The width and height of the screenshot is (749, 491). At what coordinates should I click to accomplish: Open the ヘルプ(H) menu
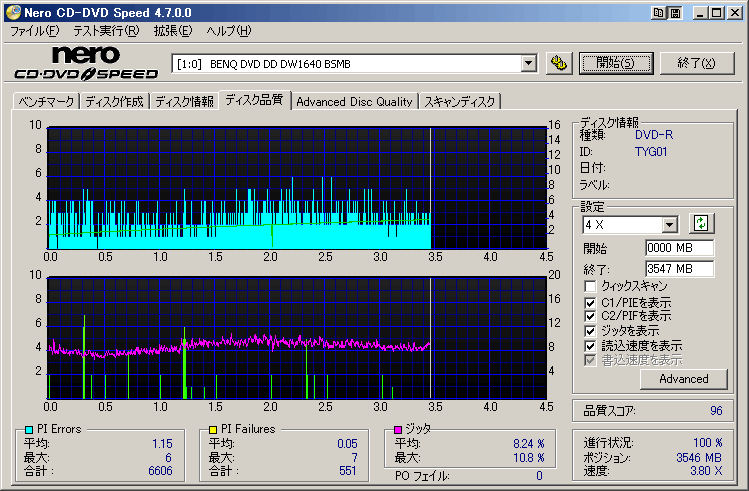(x=229, y=32)
